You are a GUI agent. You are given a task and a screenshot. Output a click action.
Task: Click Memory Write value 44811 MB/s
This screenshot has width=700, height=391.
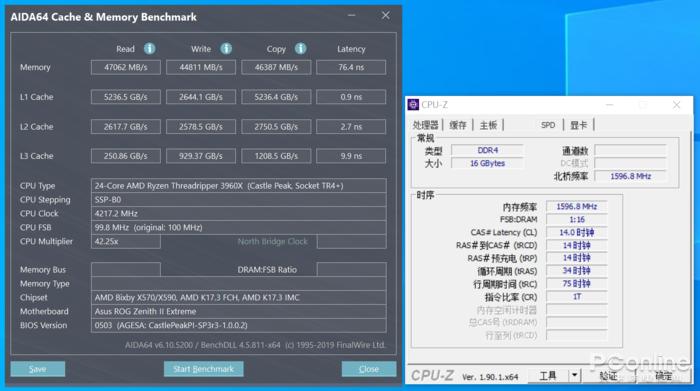pos(201,67)
